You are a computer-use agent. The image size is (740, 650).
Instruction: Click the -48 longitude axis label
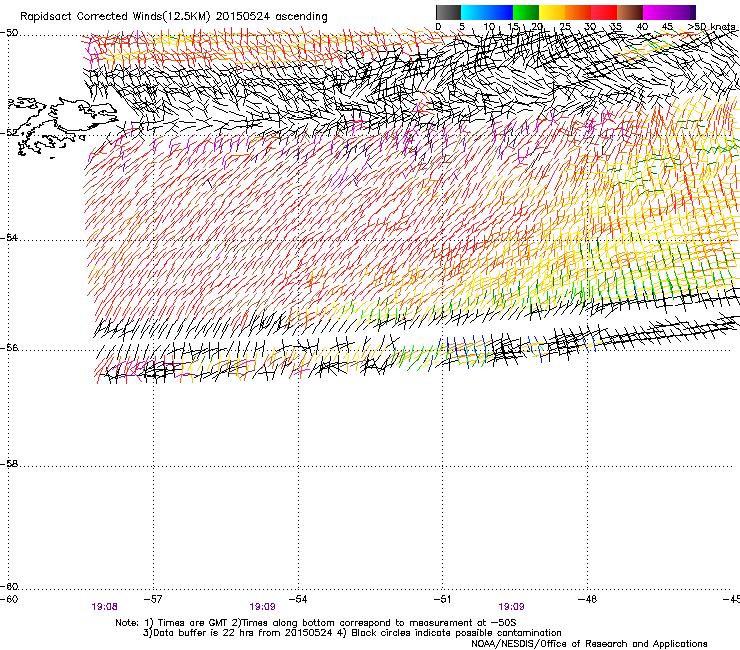587,599
